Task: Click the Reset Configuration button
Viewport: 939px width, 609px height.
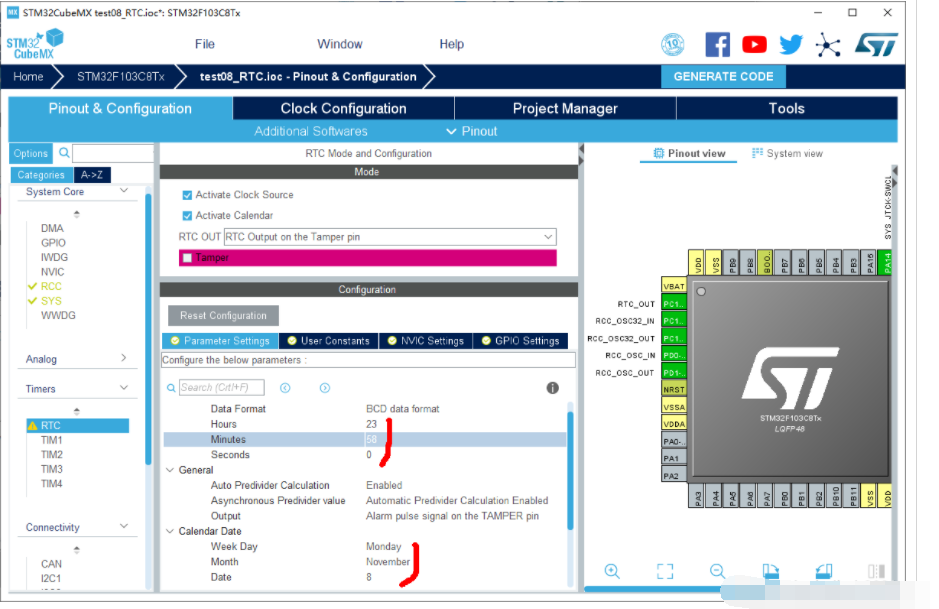Action: (223, 316)
